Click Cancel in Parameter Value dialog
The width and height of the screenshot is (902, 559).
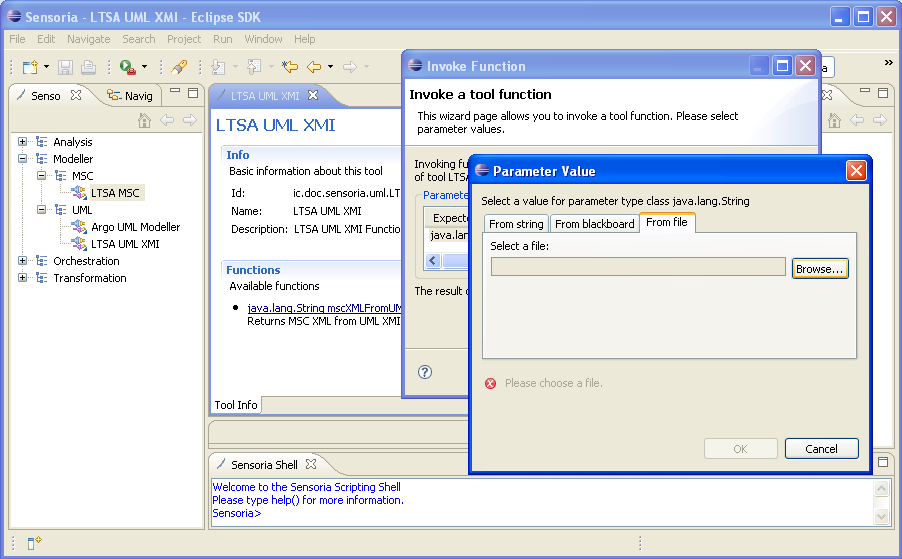(x=821, y=449)
